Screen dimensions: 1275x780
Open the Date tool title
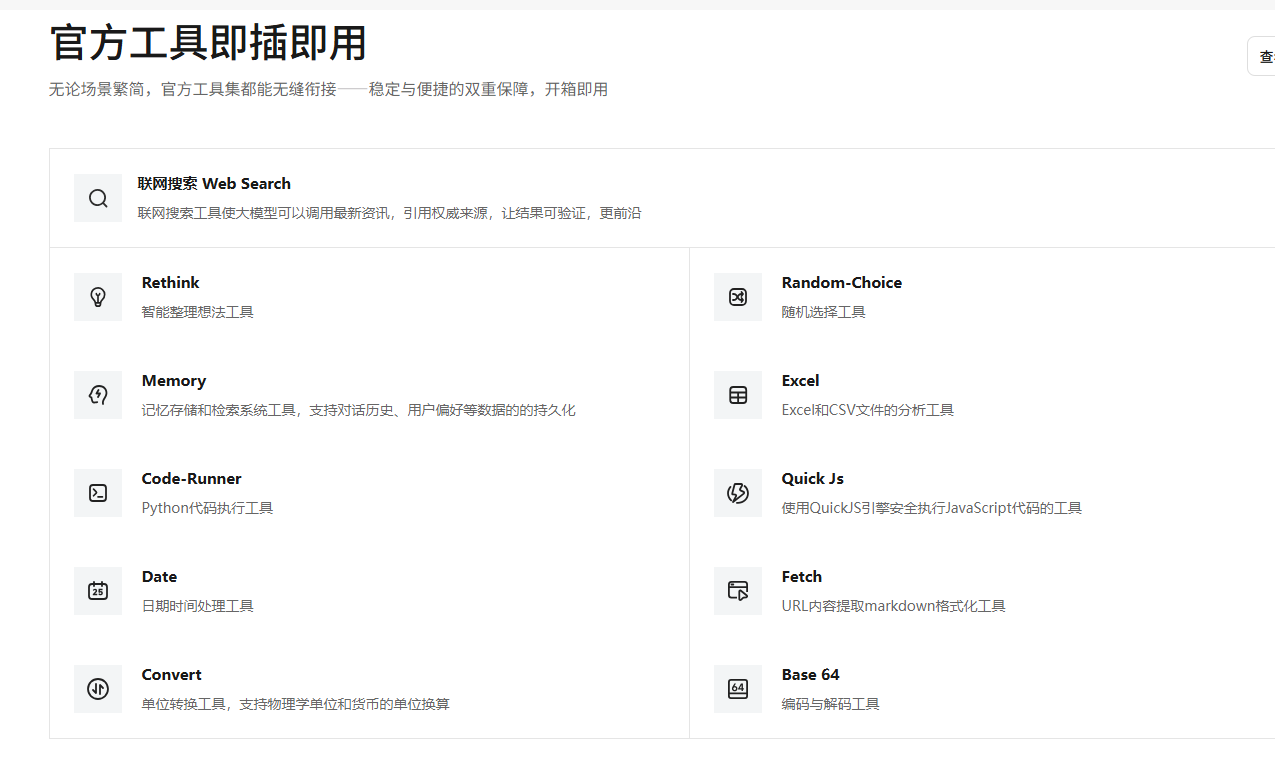pos(159,577)
